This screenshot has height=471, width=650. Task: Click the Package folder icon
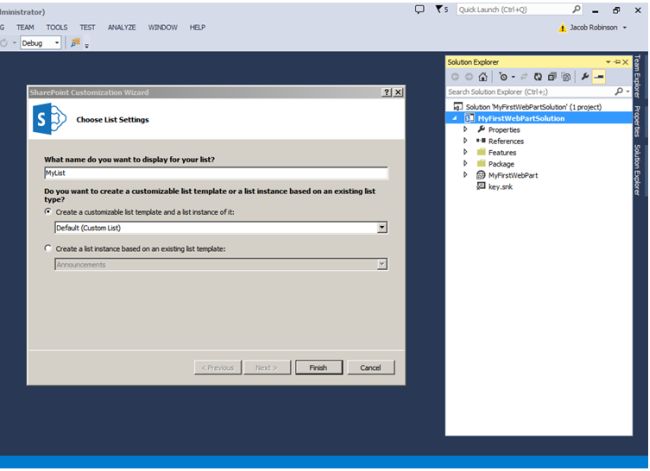[x=481, y=163]
